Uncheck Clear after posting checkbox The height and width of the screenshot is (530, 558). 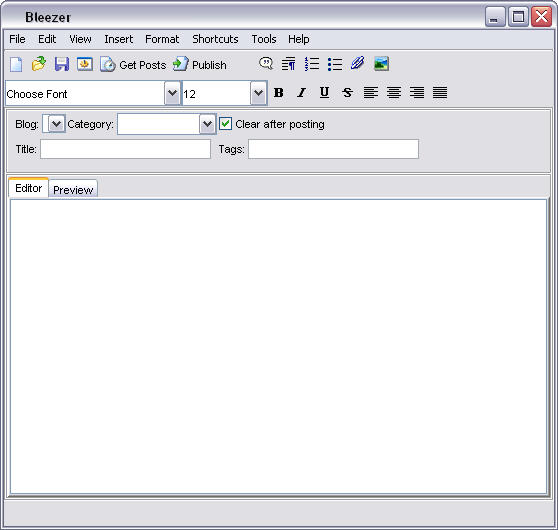(225, 124)
